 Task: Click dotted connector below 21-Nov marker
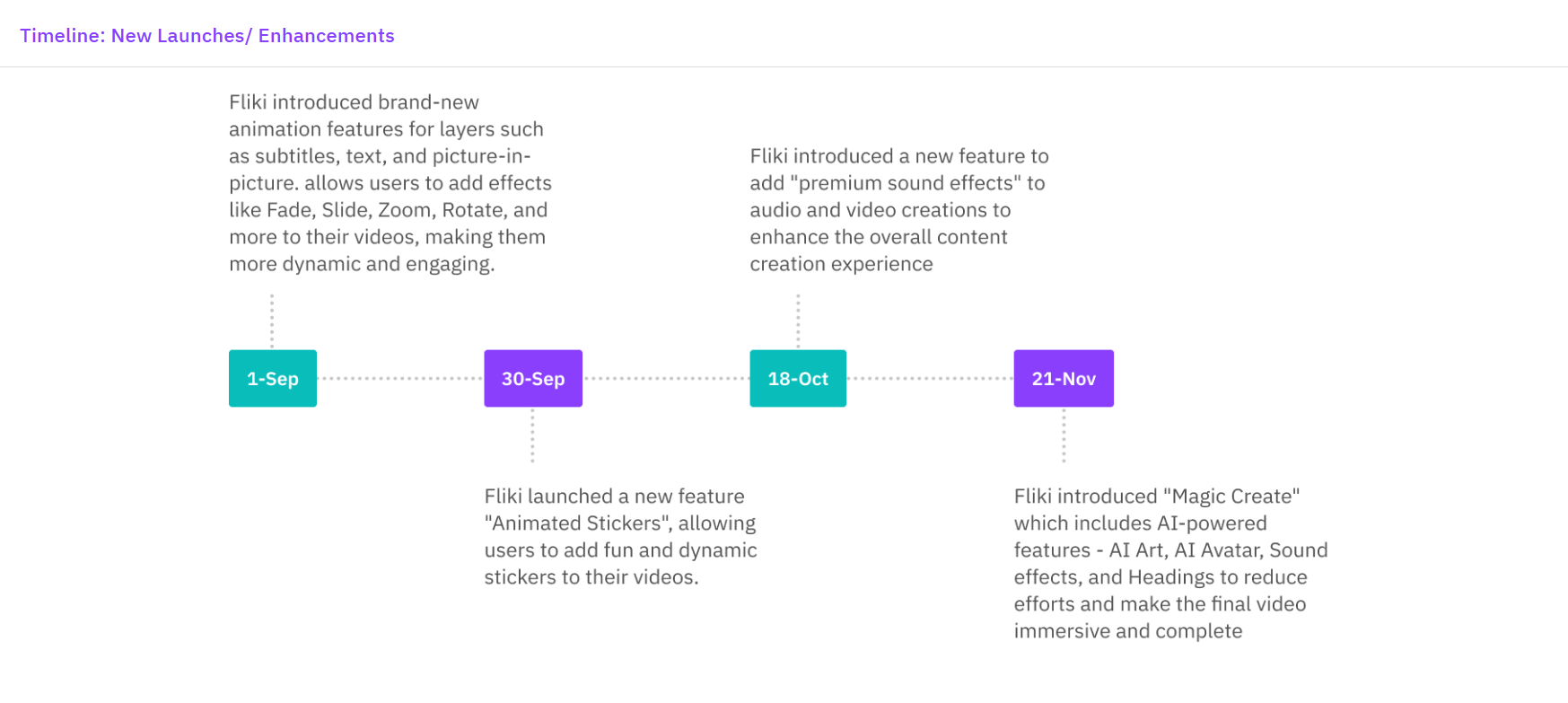point(1064,435)
